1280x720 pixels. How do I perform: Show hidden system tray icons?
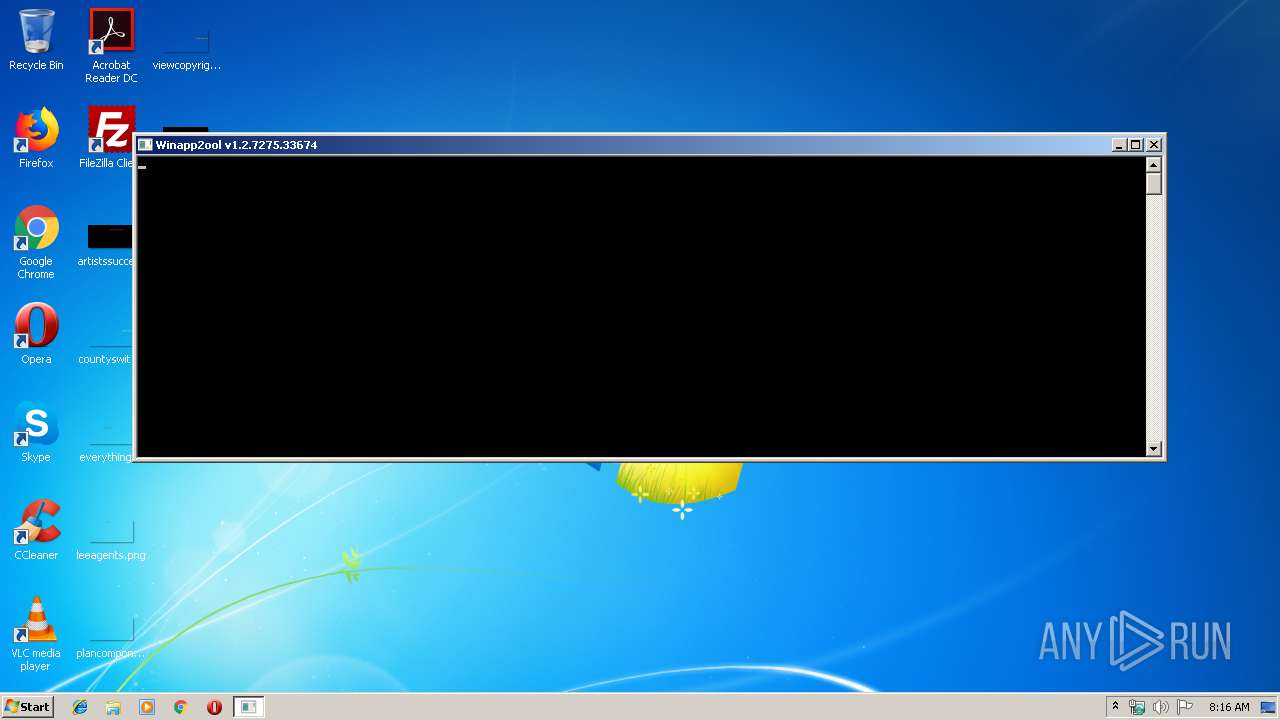[x=1115, y=707]
